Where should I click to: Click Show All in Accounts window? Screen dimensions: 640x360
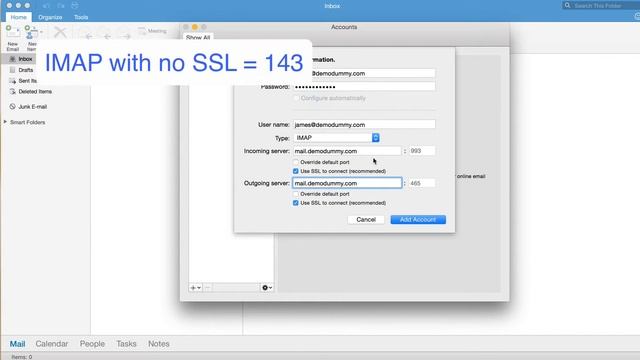click(198, 38)
